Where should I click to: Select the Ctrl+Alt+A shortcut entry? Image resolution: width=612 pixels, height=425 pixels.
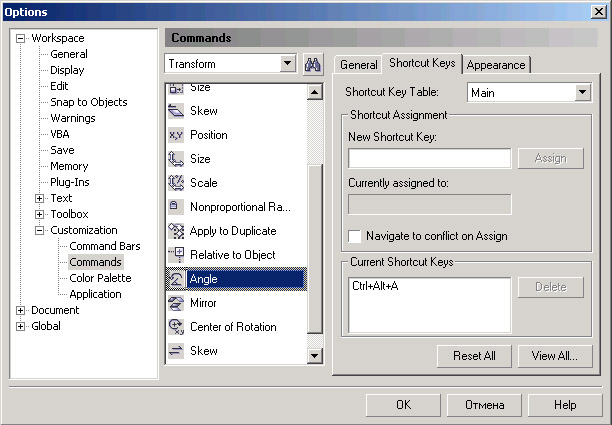[375, 286]
